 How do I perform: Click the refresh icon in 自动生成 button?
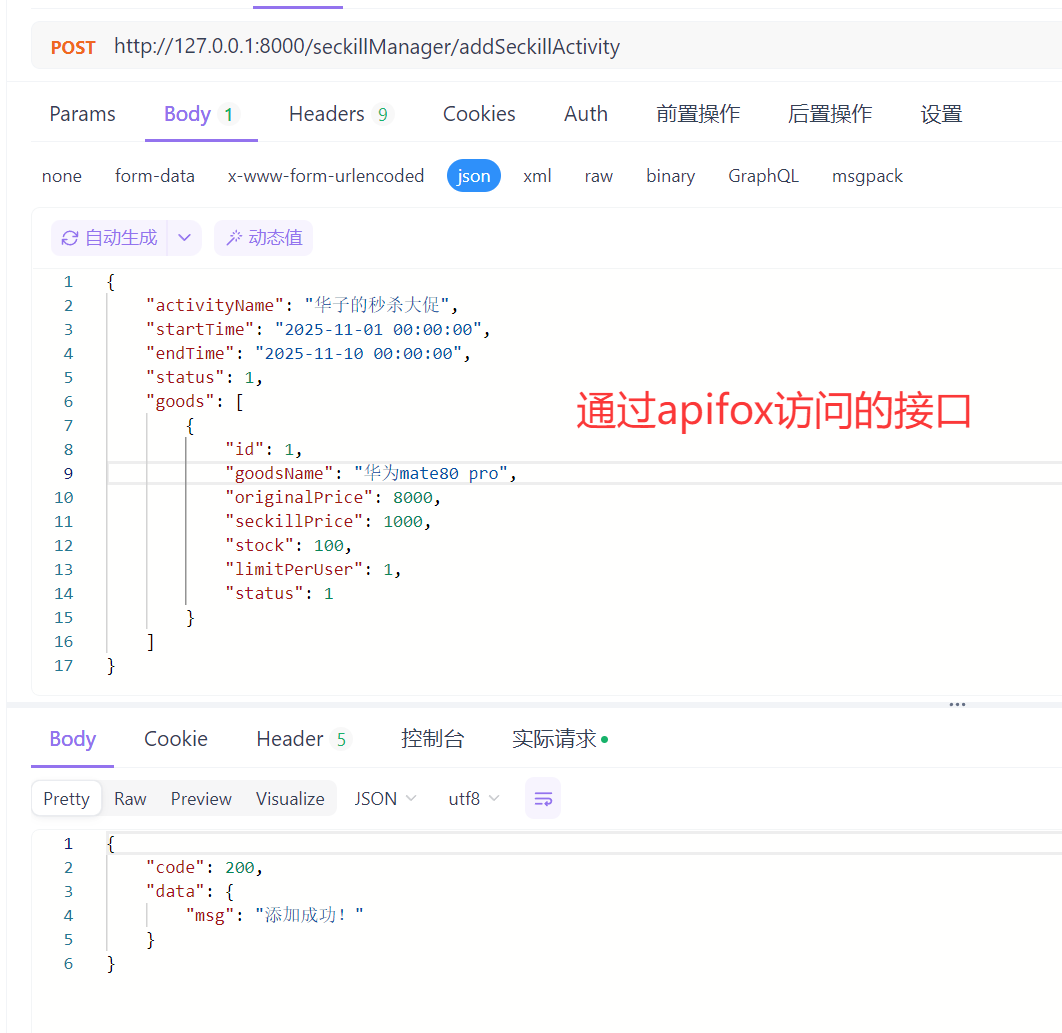point(70,238)
